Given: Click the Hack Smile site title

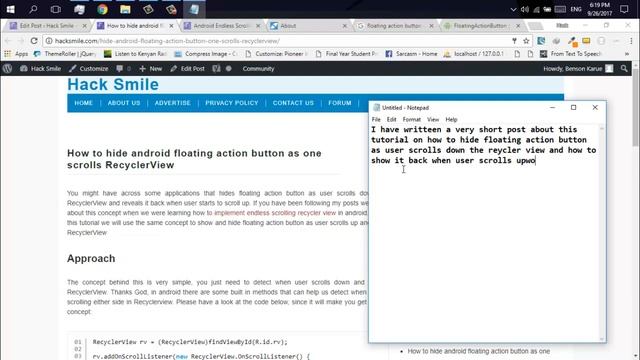Looking at the screenshot, I should click(x=113, y=84).
